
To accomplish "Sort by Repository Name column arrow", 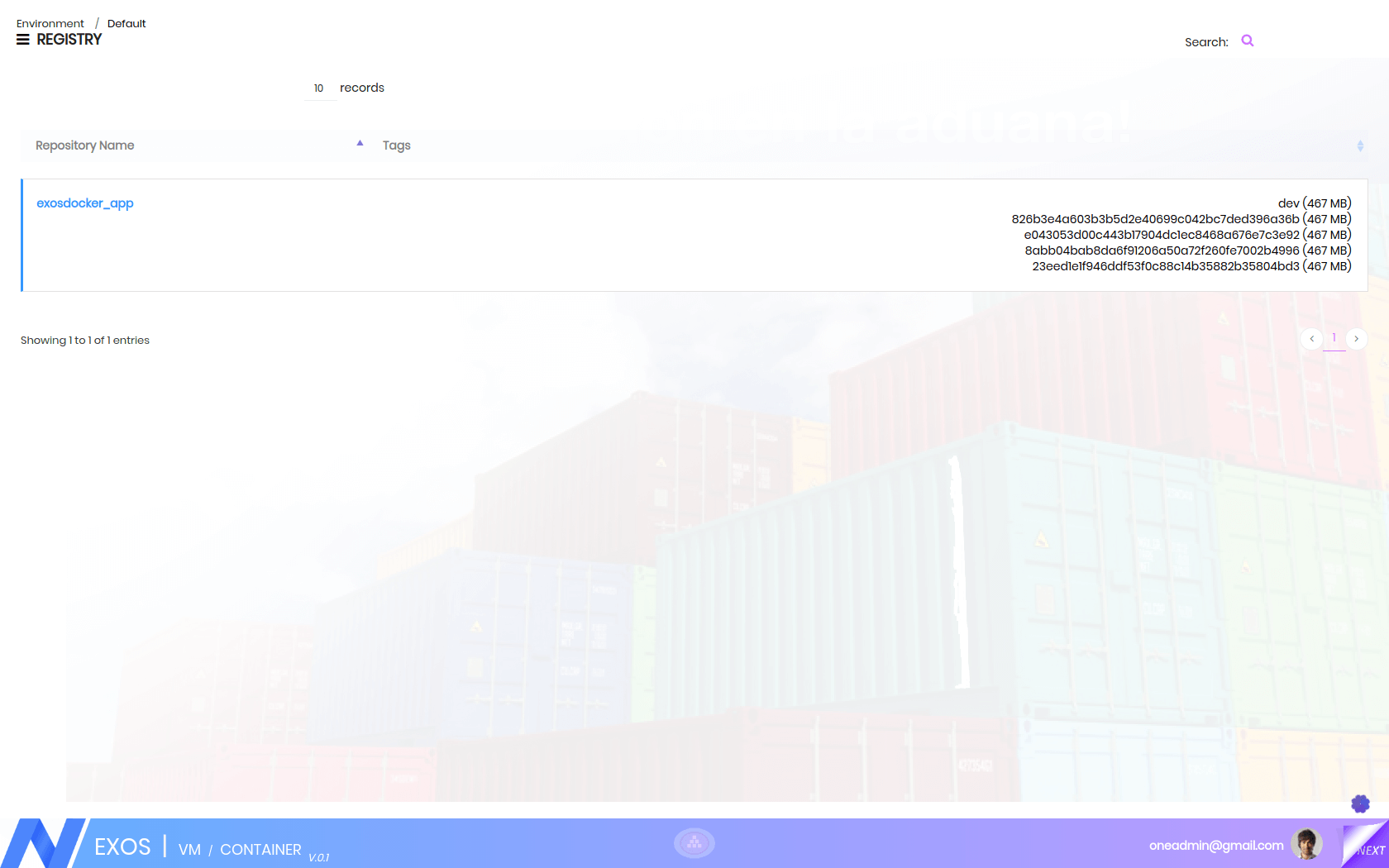I will tap(360, 144).
